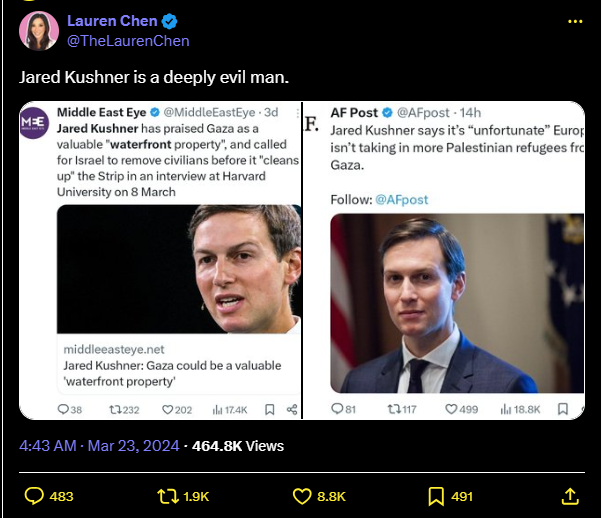Click the @AFpost follow link in image
602x518 pixels.
coord(401,199)
